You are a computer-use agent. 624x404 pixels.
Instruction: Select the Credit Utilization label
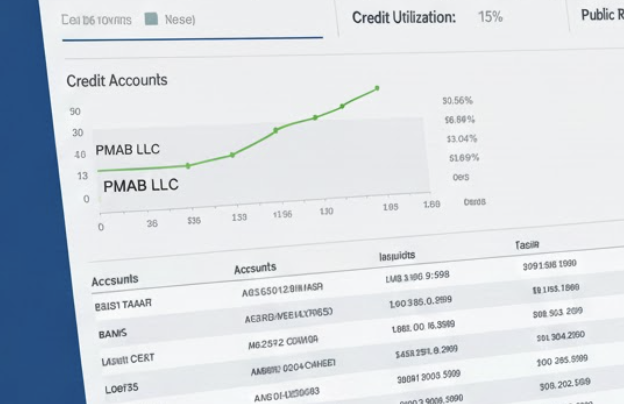click(404, 18)
